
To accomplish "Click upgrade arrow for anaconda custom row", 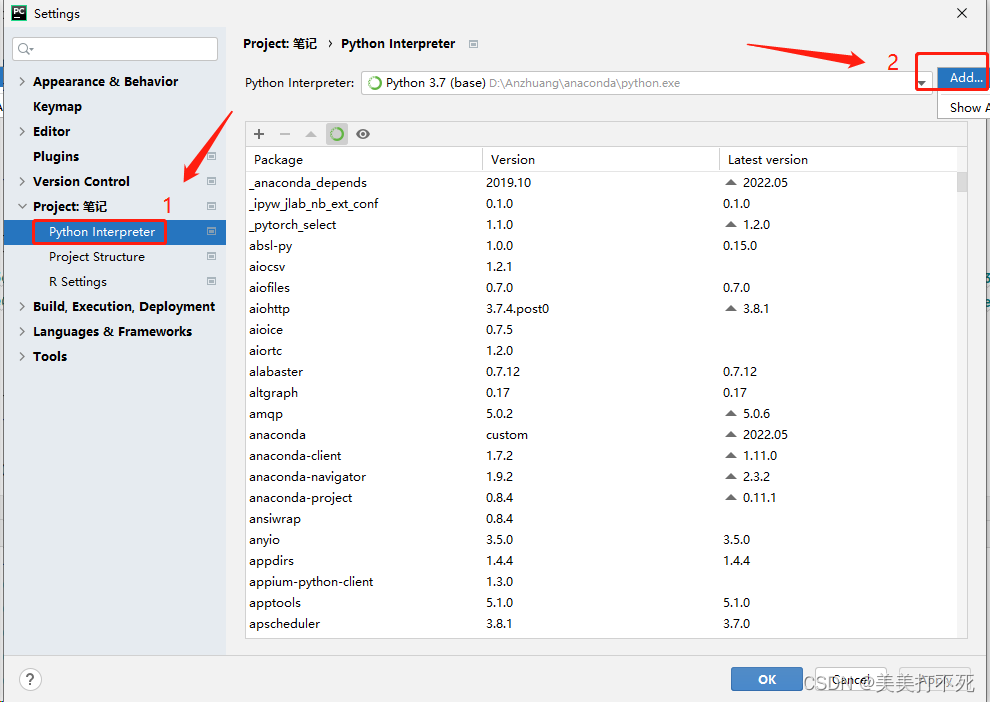I will (731, 434).
